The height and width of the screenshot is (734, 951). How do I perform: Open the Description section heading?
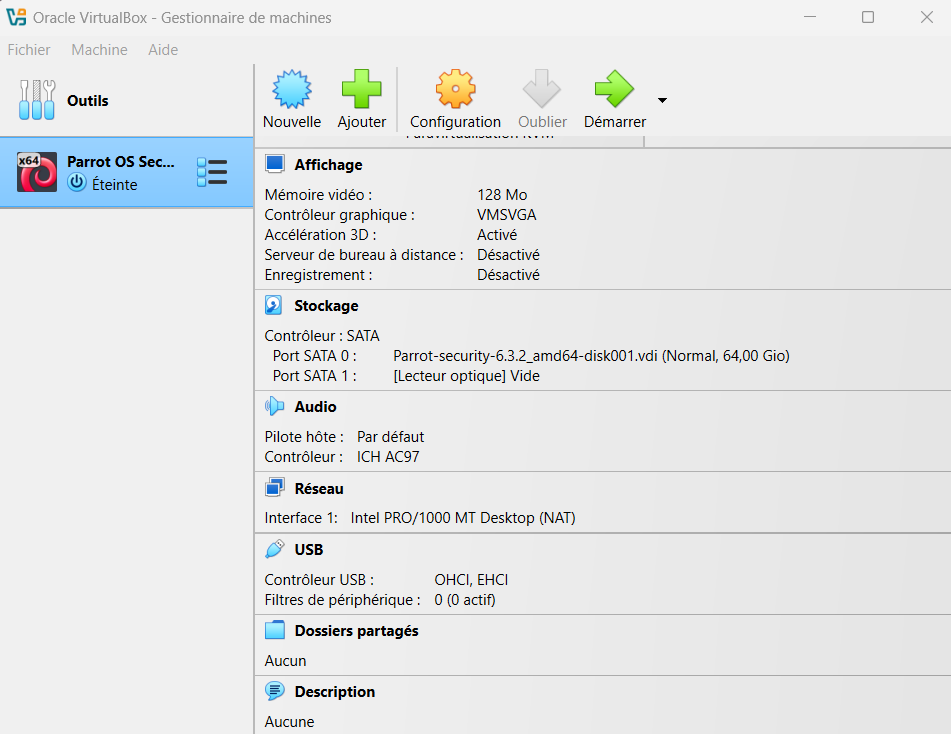pyautogui.click(x=335, y=692)
